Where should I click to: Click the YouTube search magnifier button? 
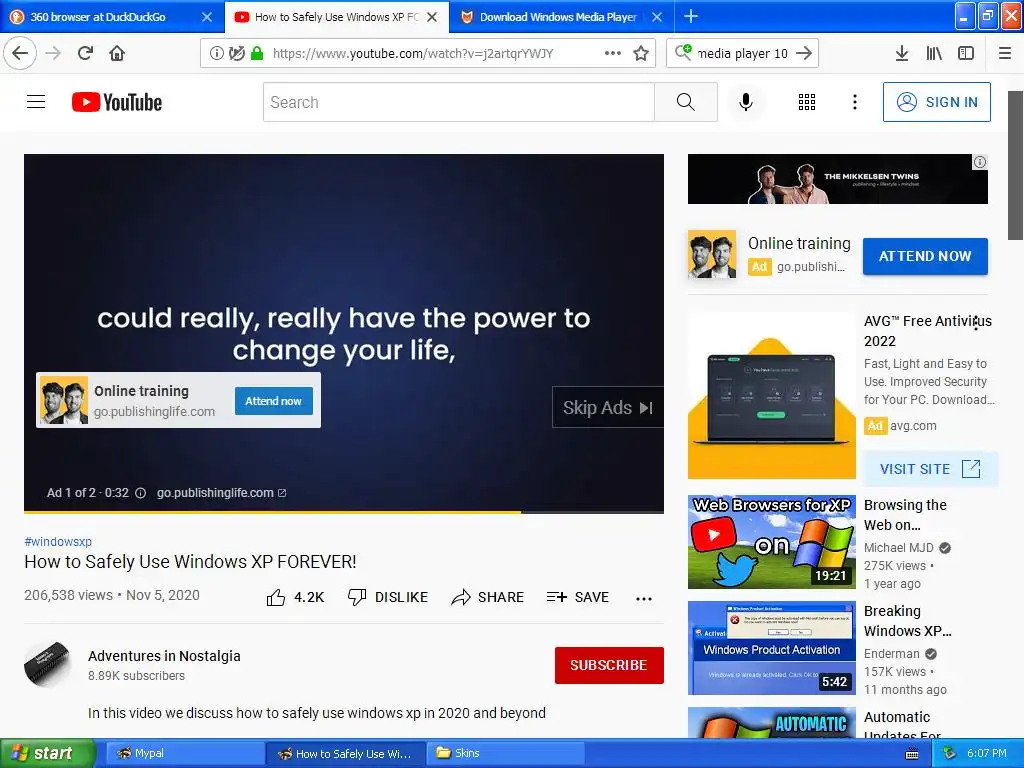pos(686,102)
